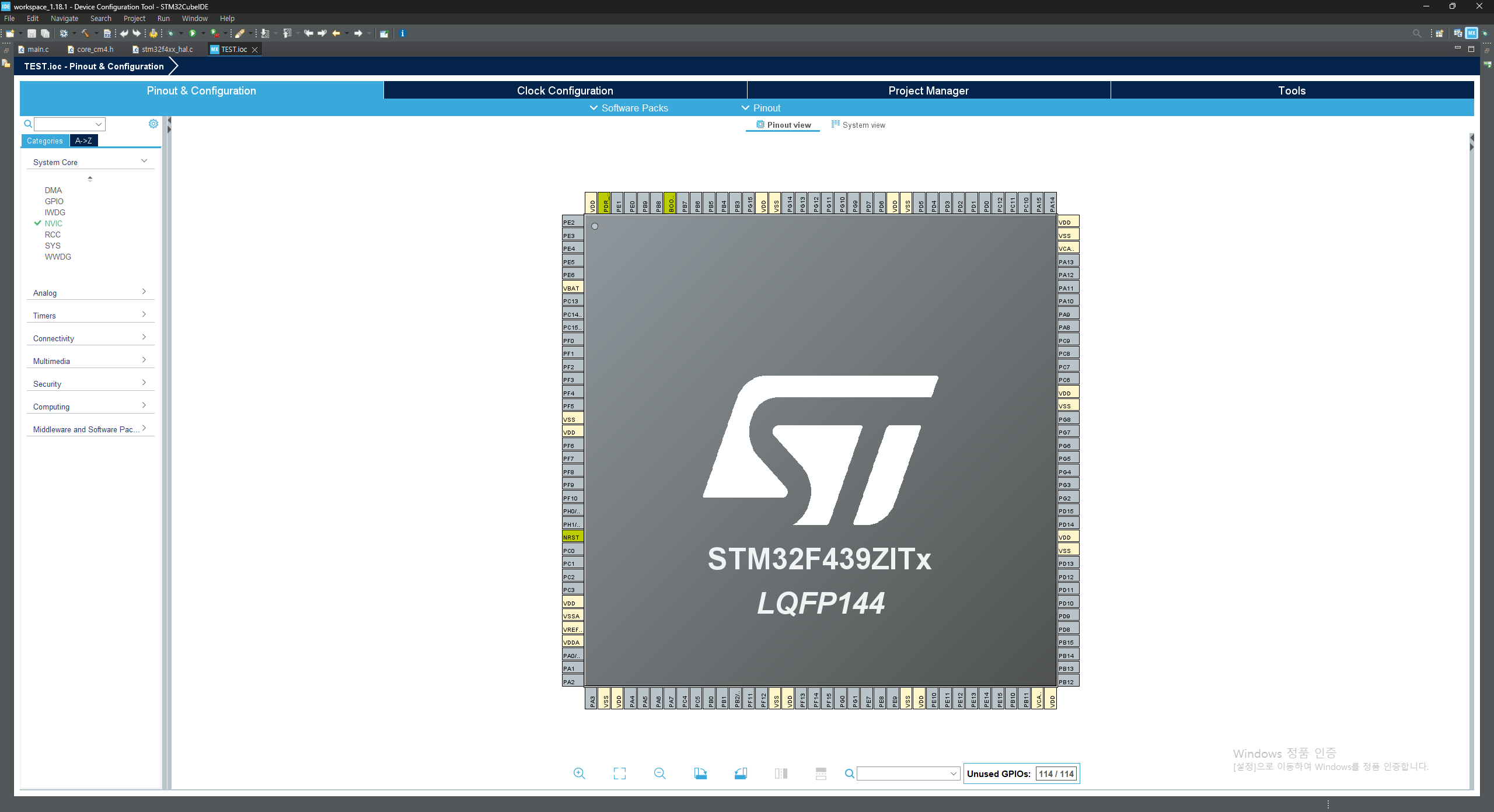This screenshot has width=1494, height=812.
Task: Click the Device Configuration gear code-generation icon
Action: coord(153,33)
